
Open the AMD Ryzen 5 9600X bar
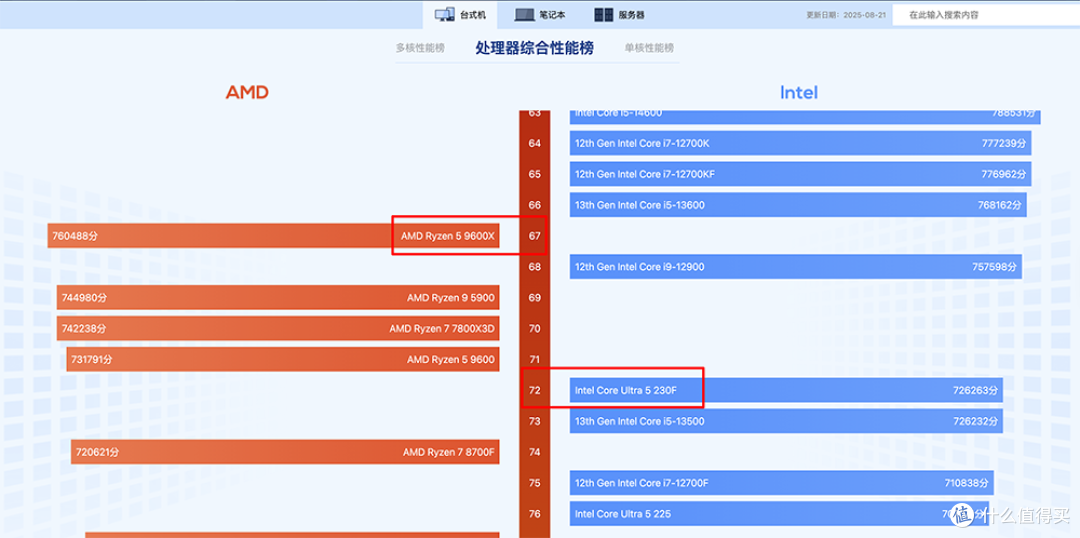[273, 236]
